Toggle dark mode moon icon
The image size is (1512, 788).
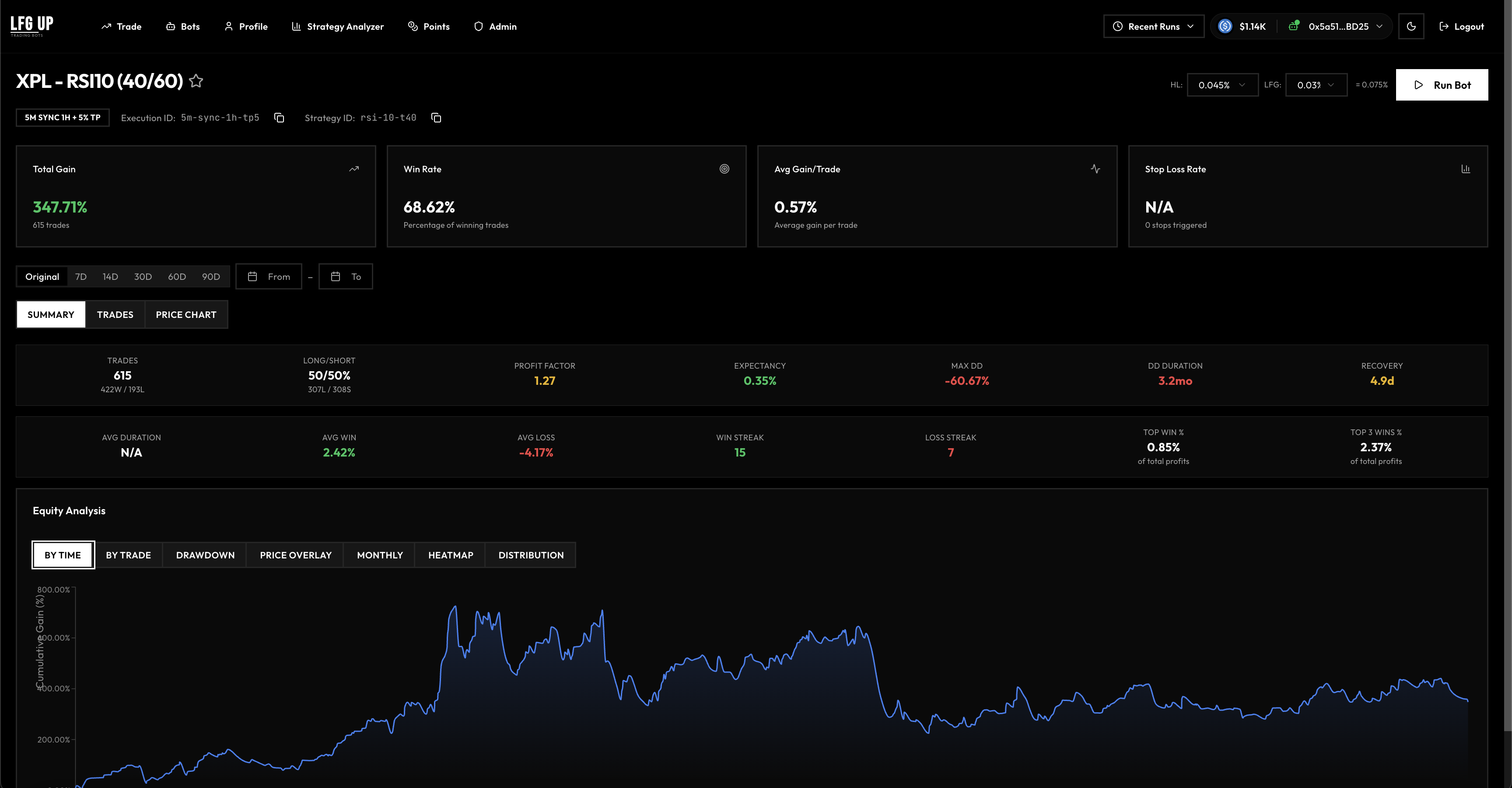click(1411, 26)
